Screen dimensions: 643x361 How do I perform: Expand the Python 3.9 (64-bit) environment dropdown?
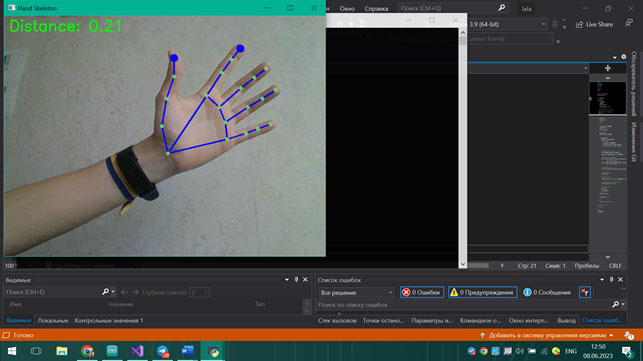coord(507,24)
